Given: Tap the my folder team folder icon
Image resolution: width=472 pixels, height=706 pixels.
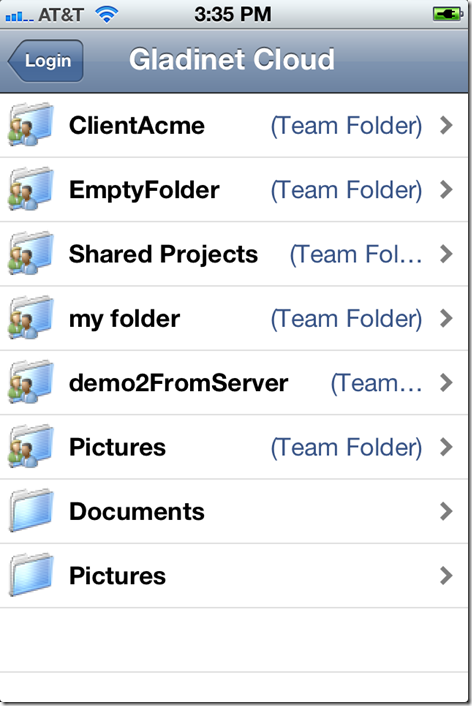Looking at the screenshot, I should point(31,318).
